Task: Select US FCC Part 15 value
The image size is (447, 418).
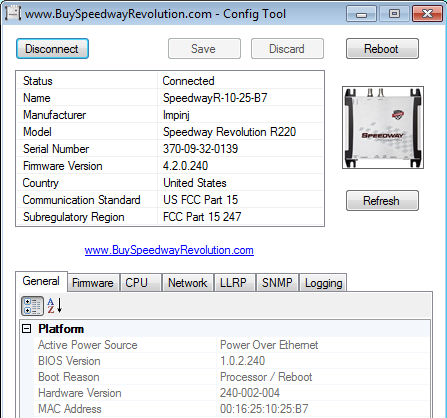Action: click(x=200, y=200)
